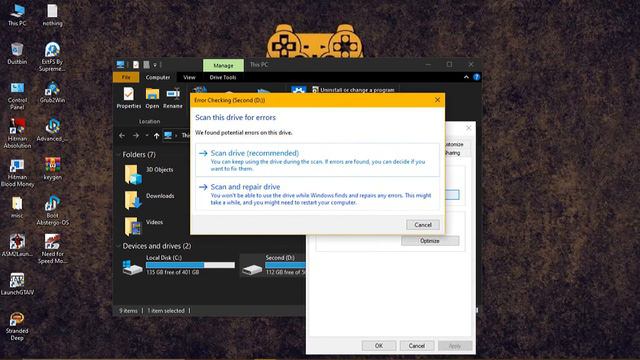Launch the ASM2Laun... desktop shortcut

[17, 245]
